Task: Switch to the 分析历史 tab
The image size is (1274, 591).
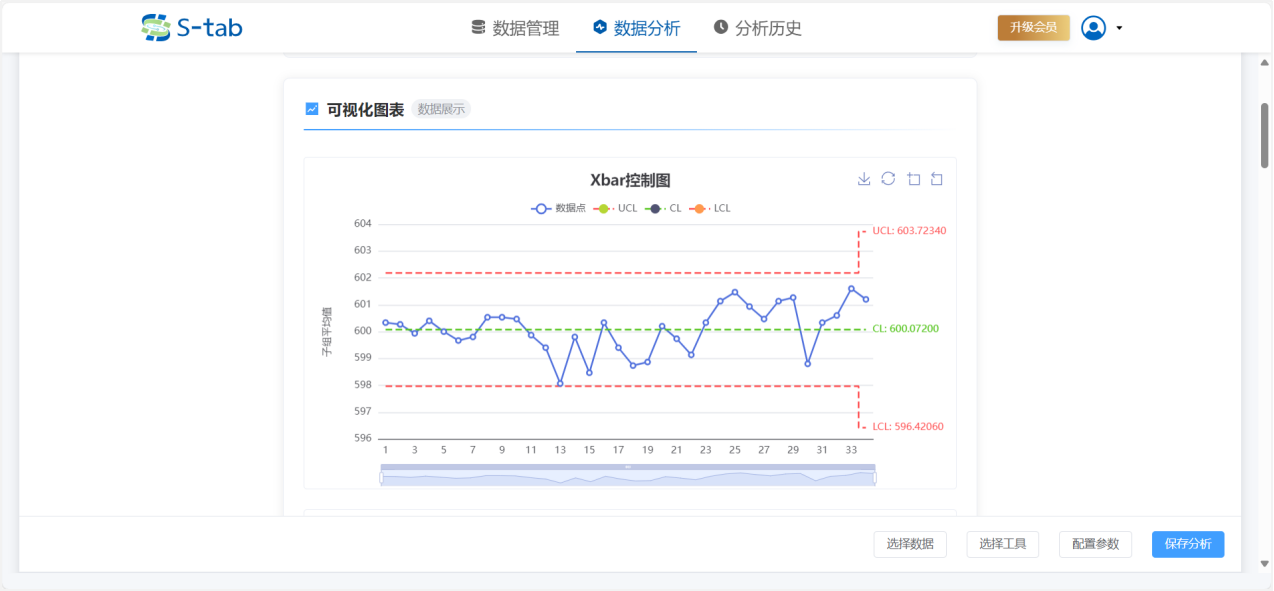Action: [x=757, y=28]
